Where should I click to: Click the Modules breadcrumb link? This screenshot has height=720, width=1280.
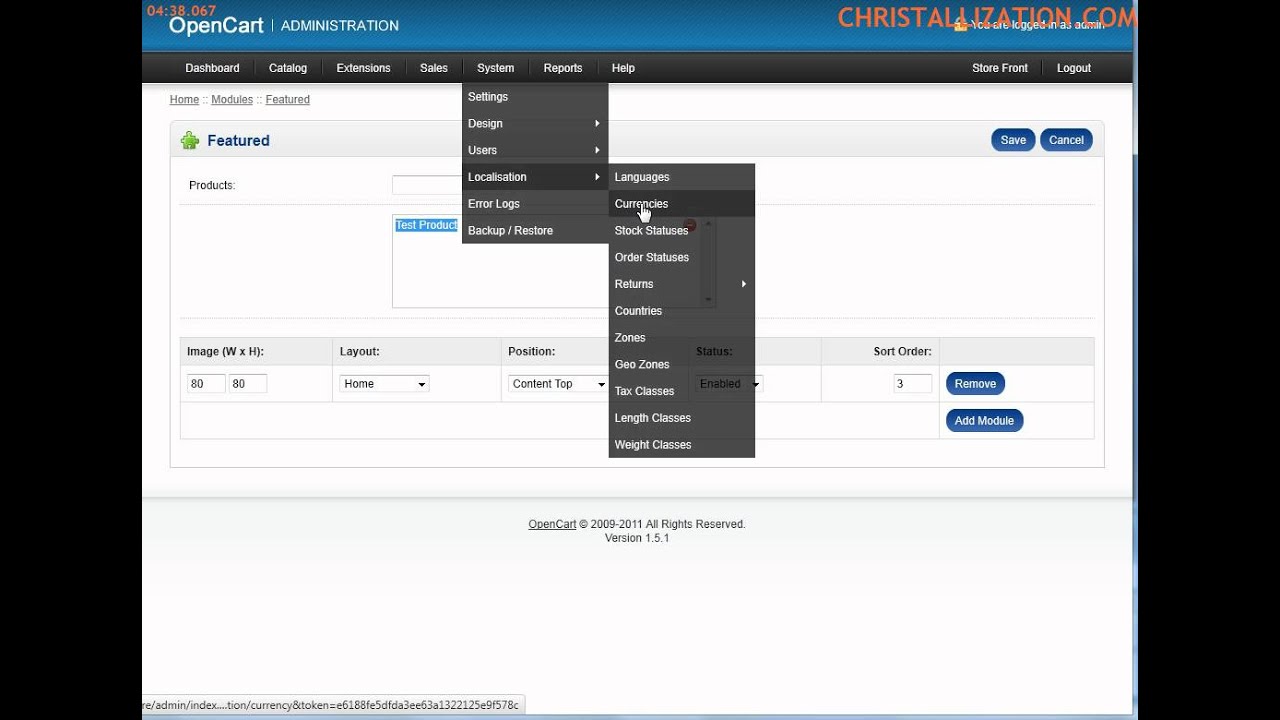pos(232,100)
